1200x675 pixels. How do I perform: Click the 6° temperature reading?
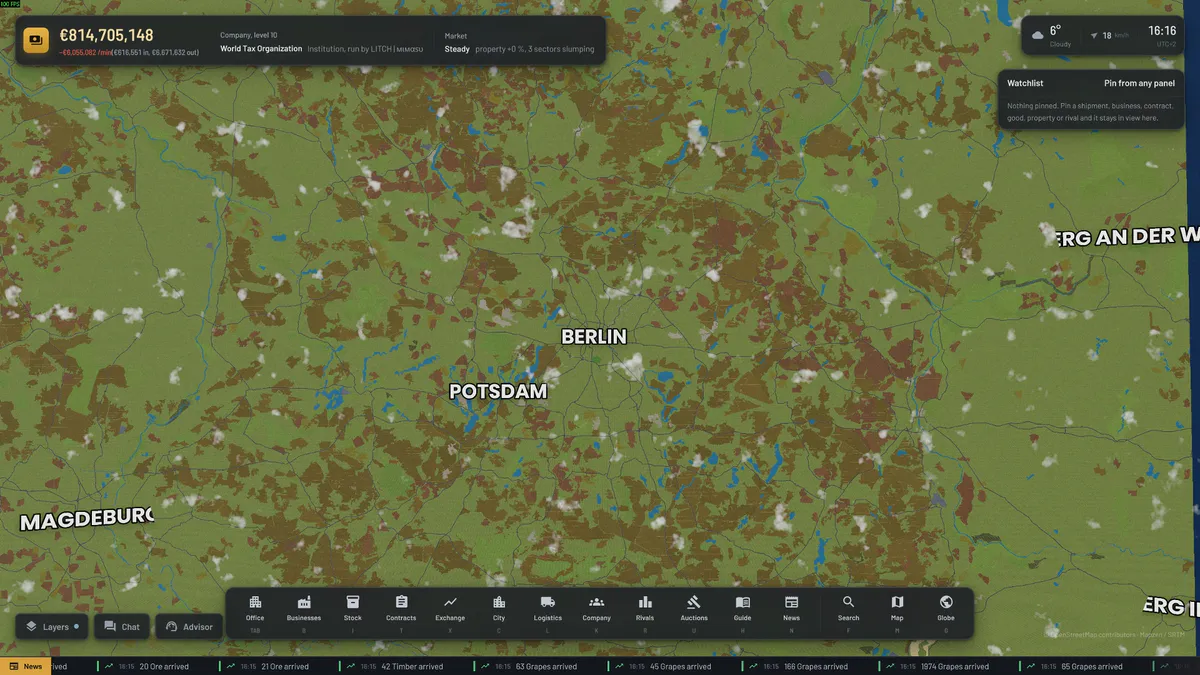[x=1055, y=30]
